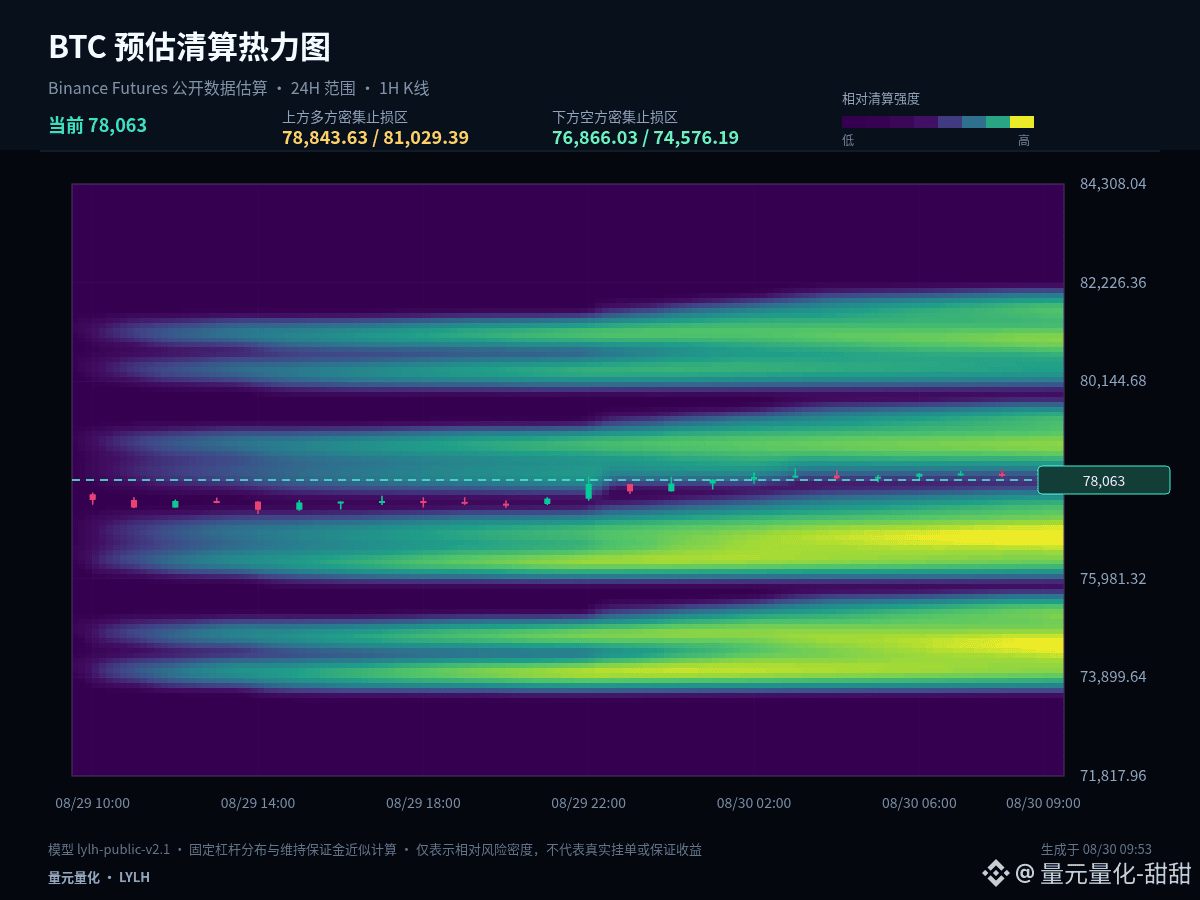Click the 08/30 02:00 time axis label
Viewport: 1200px width, 900px height.
[x=754, y=803]
